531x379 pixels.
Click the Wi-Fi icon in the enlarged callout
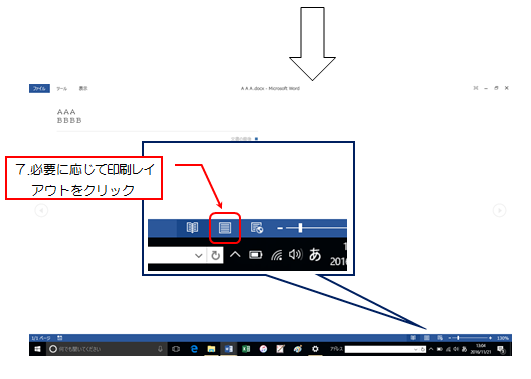(x=277, y=255)
